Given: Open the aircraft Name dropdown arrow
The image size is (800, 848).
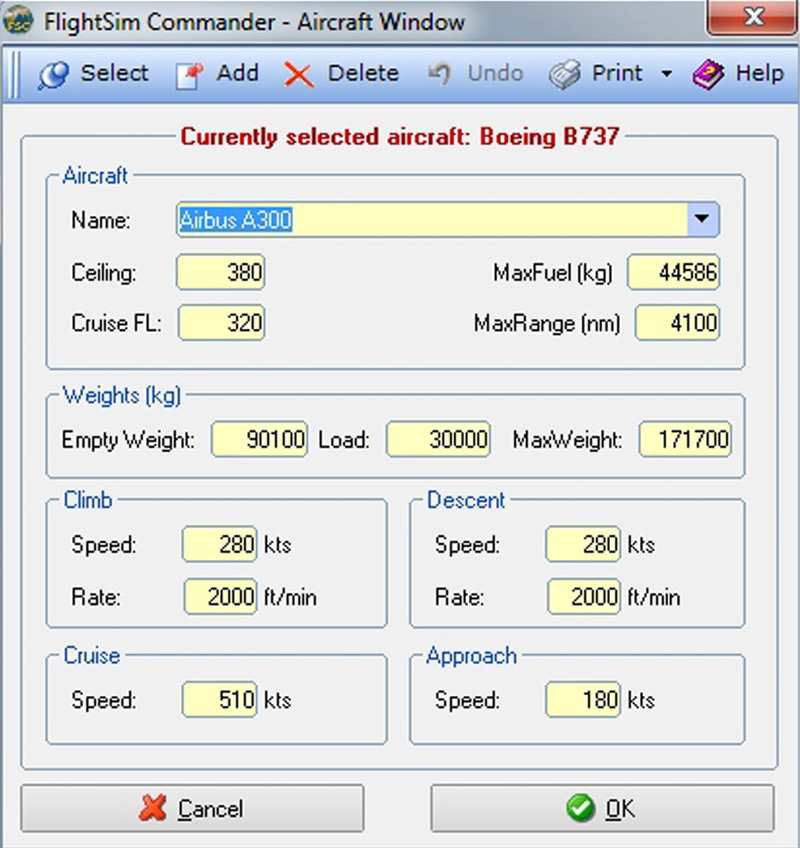Looking at the screenshot, I should [702, 219].
